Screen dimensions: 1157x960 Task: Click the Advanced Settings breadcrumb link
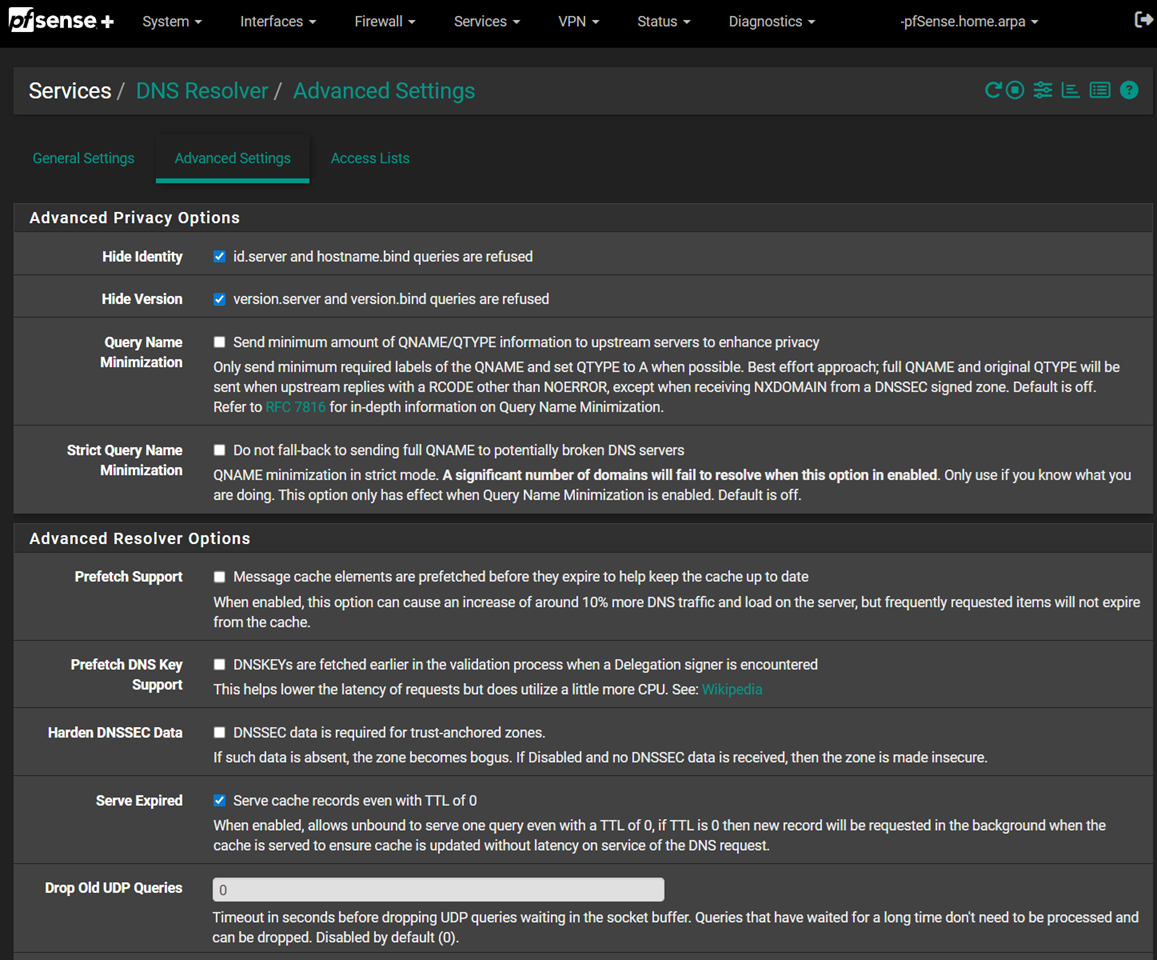[384, 91]
